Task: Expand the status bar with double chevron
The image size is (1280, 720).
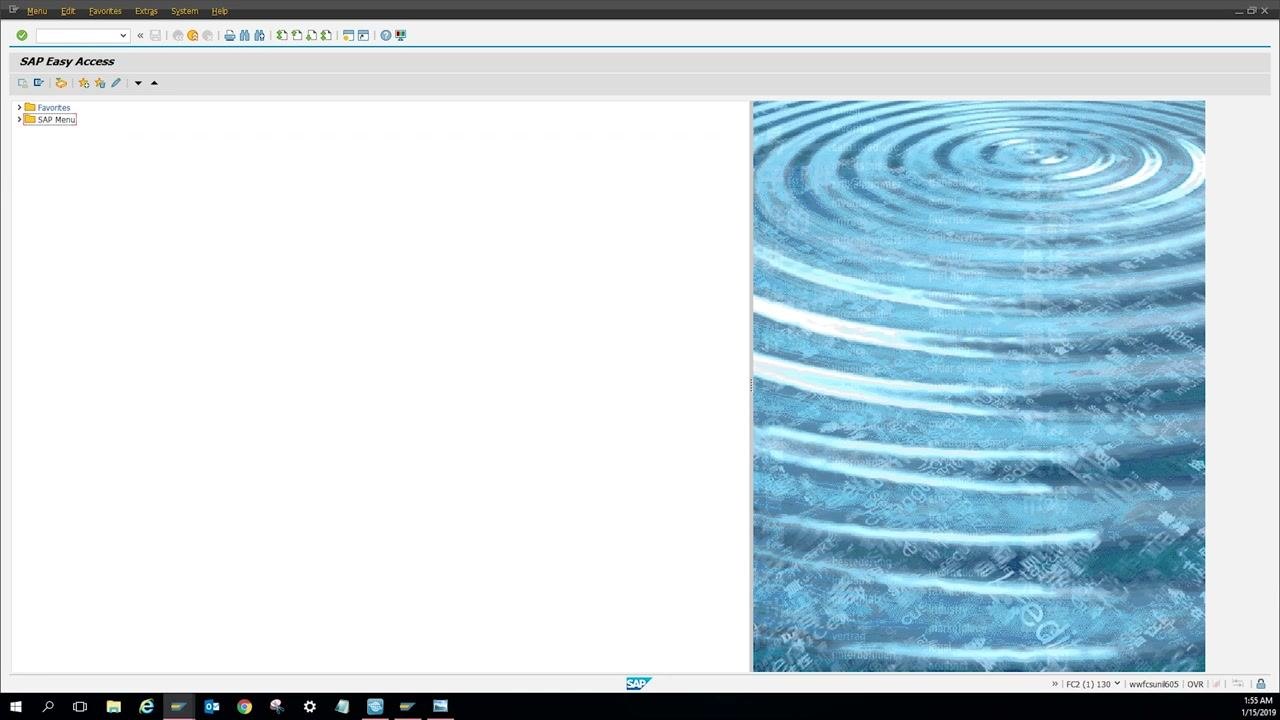Action: tap(1054, 684)
